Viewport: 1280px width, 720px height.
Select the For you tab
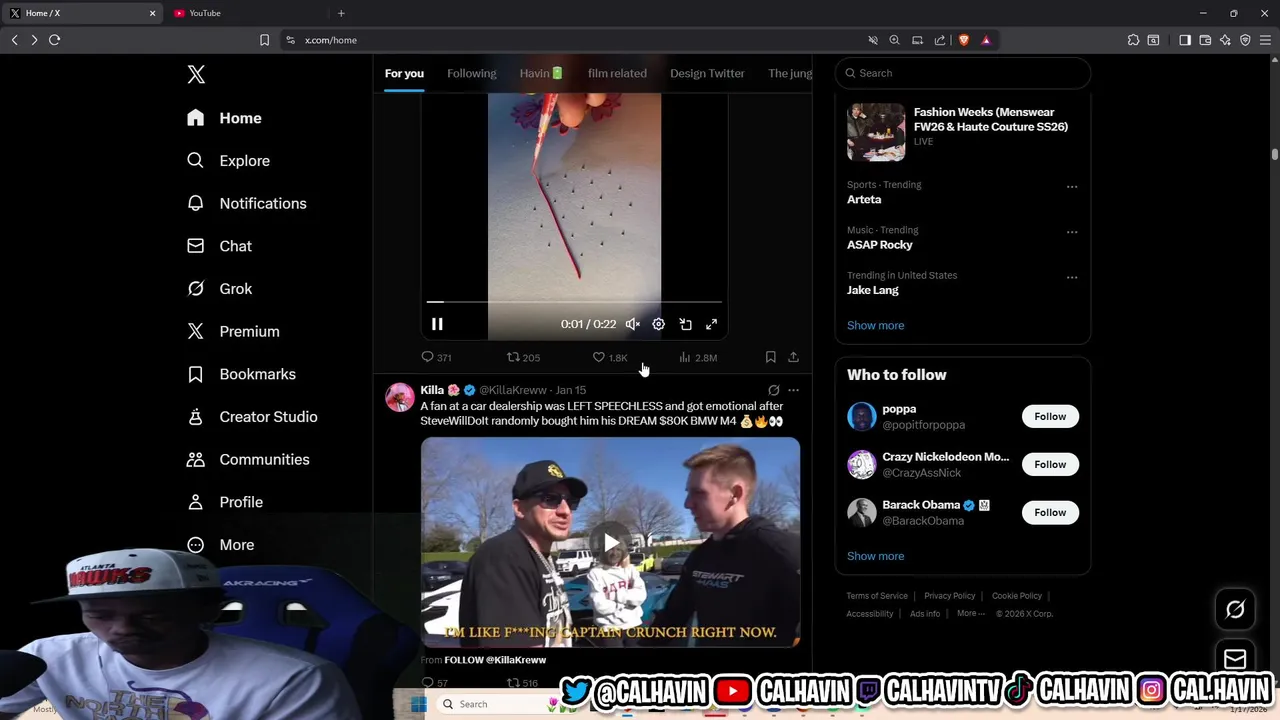pos(404,73)
